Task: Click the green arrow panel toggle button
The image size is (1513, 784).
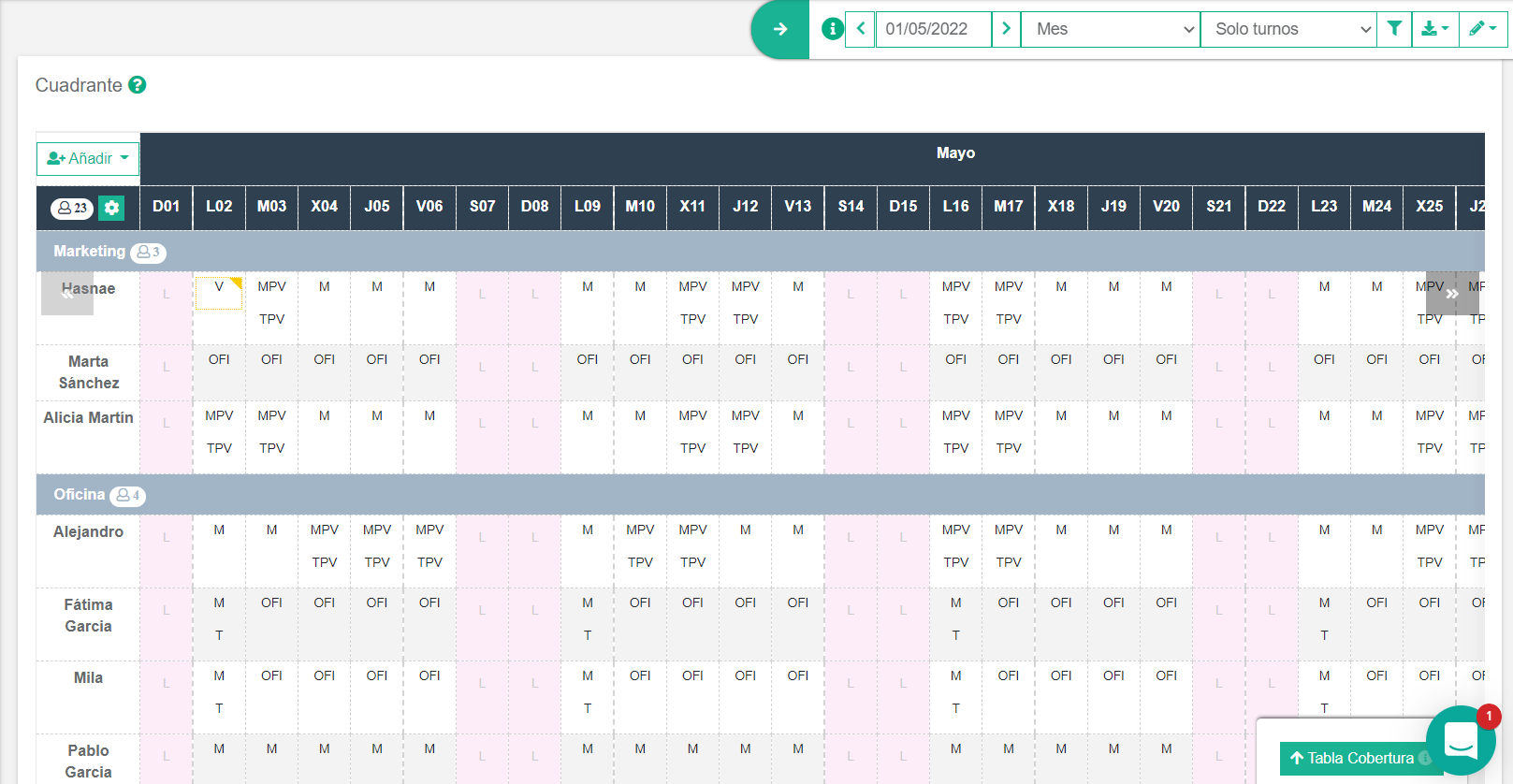Action: pyautogui.click(x=780, y=29)
